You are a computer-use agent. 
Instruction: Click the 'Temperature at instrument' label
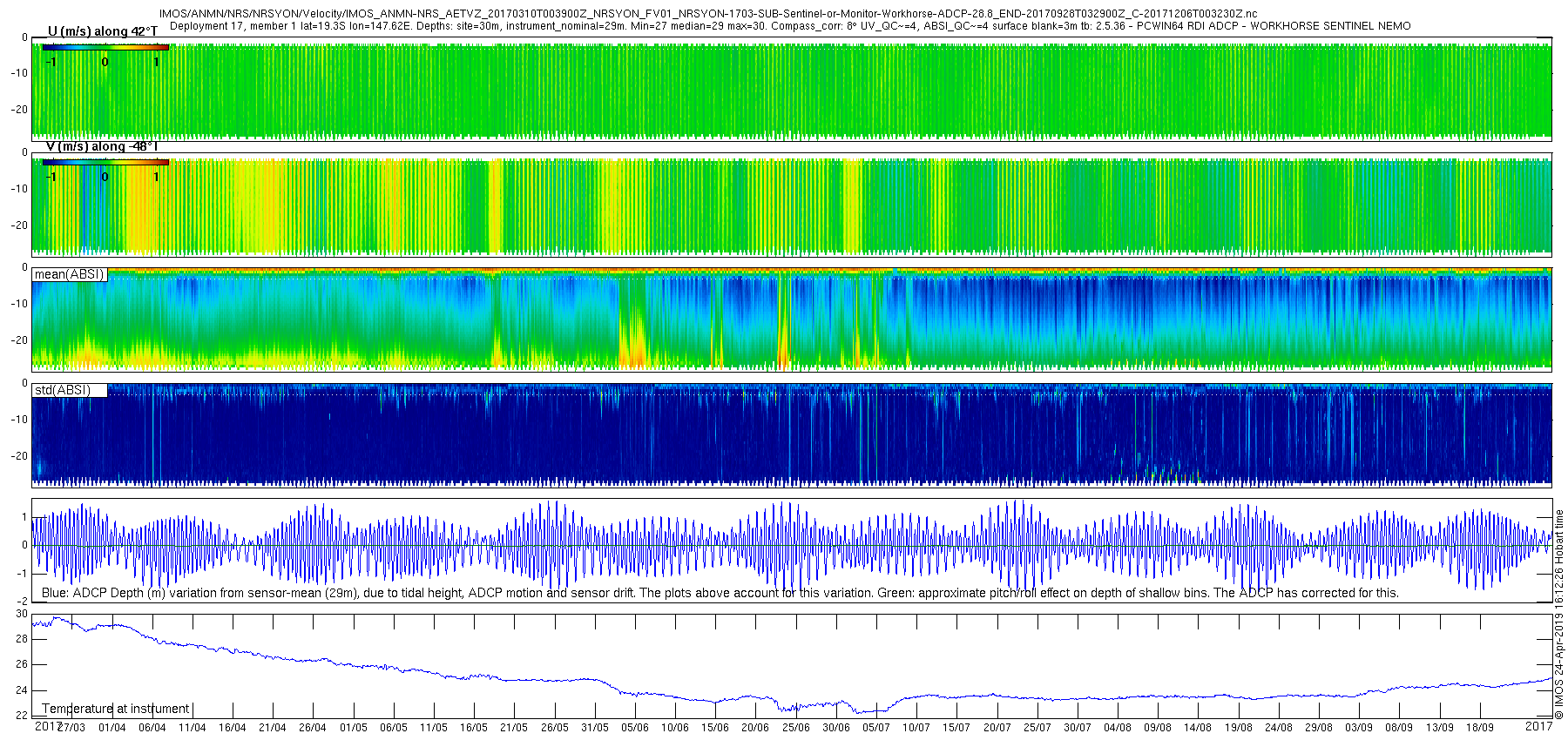click(115, 709)
